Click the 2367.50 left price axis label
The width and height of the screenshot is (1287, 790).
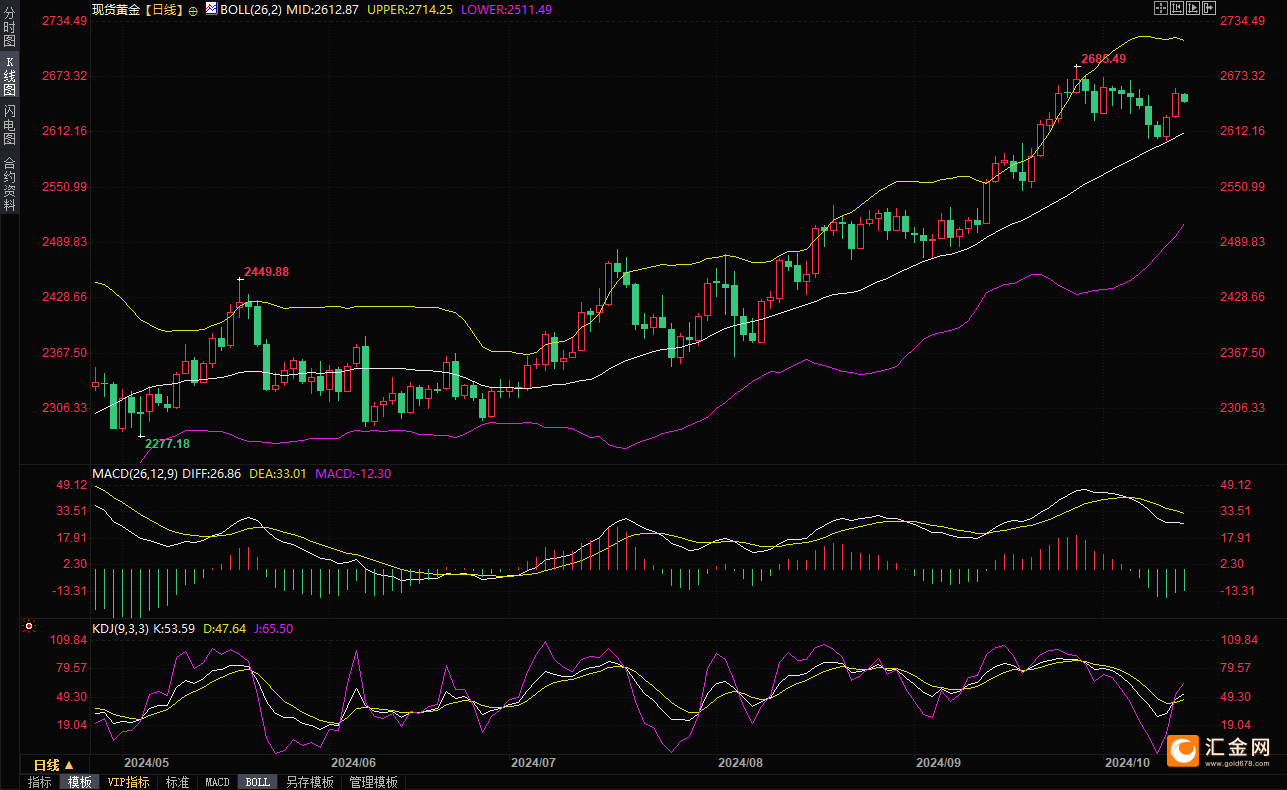[66, 353]
